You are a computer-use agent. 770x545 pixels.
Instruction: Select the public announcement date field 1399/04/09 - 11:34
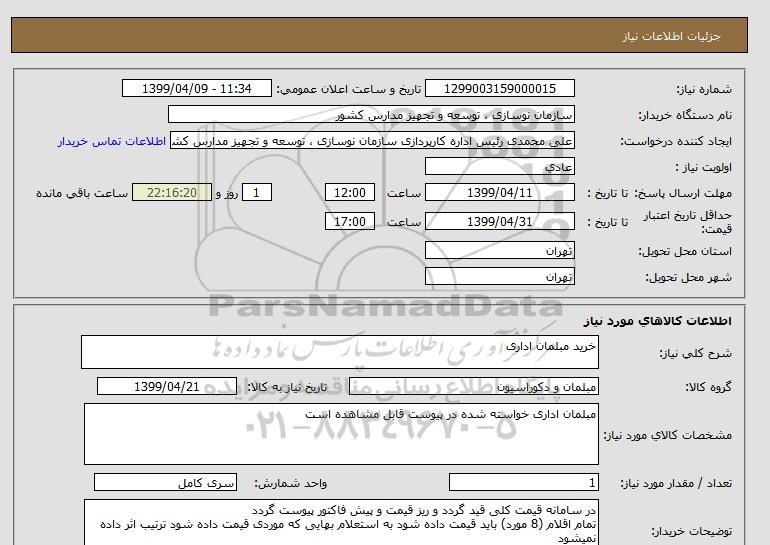click(x=196, y=88)
